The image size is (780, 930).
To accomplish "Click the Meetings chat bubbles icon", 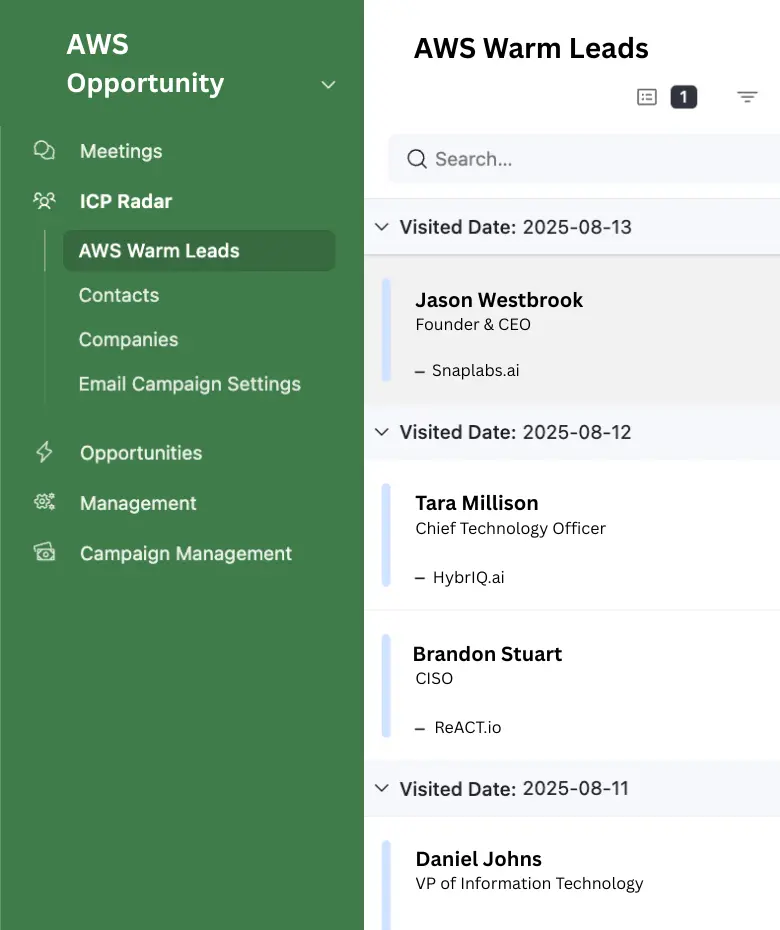I will coord(44,151).
